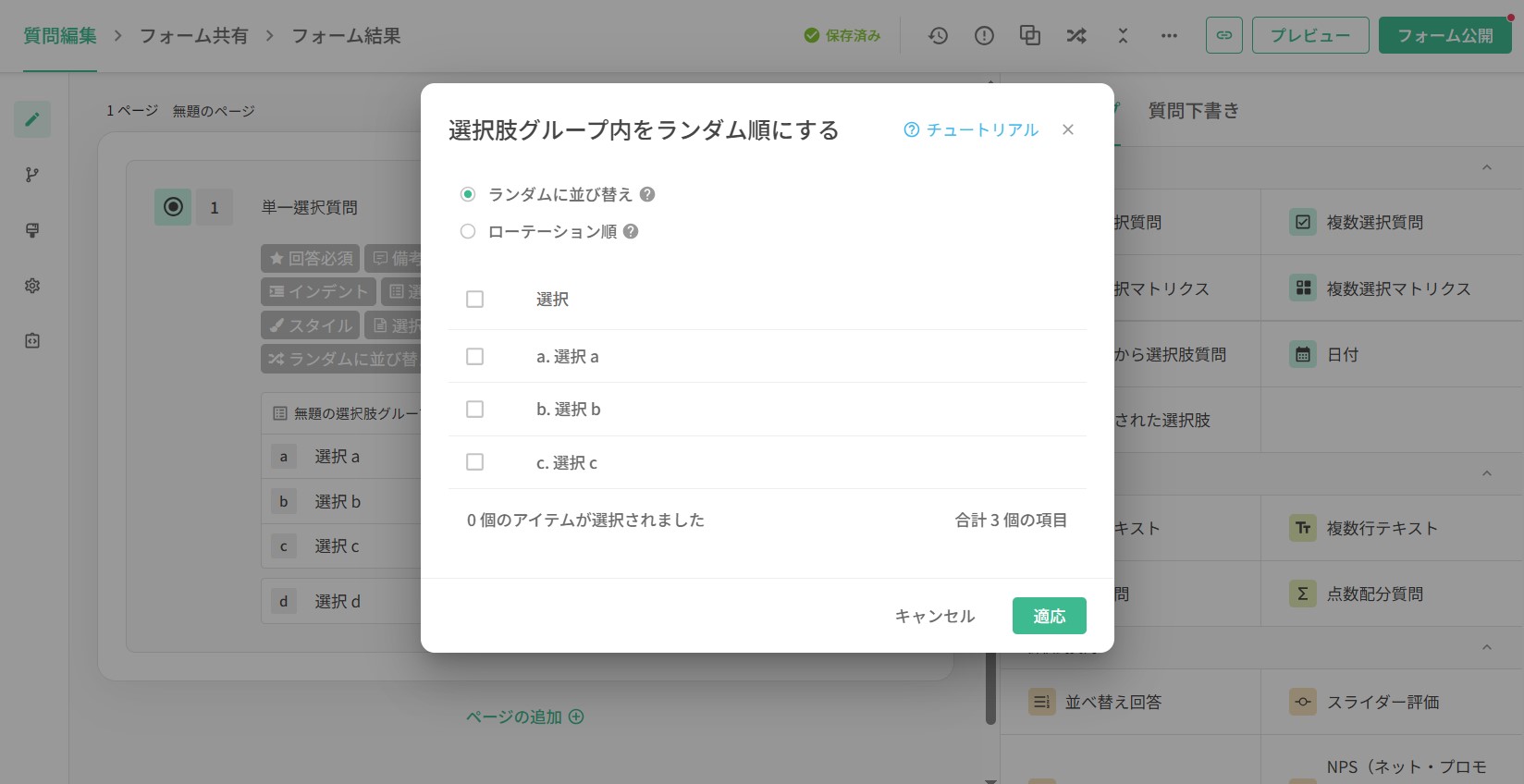The height and width of the screenshot is (784, 1524).
Task: Click the duplicate/copy pages icon in toolbar
Action: pos(1030,36)
